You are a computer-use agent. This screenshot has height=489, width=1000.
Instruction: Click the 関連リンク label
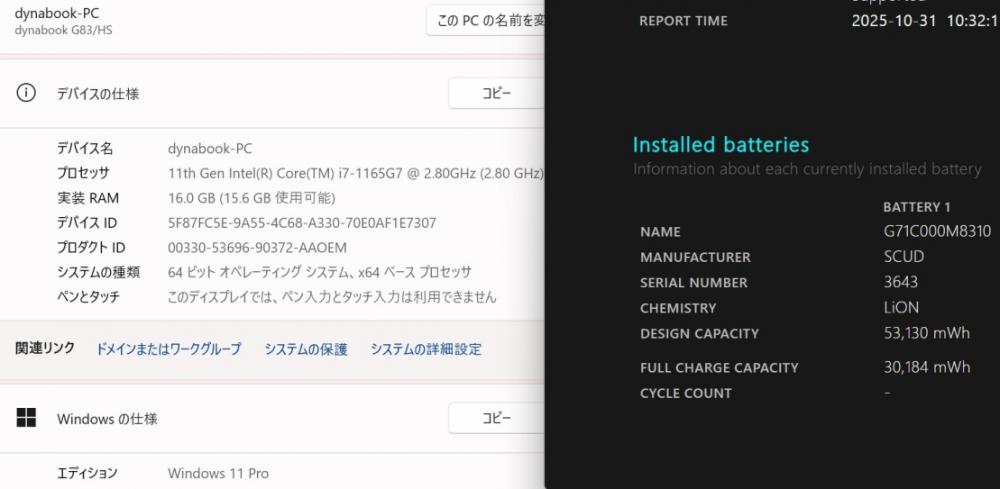[45, 348]
